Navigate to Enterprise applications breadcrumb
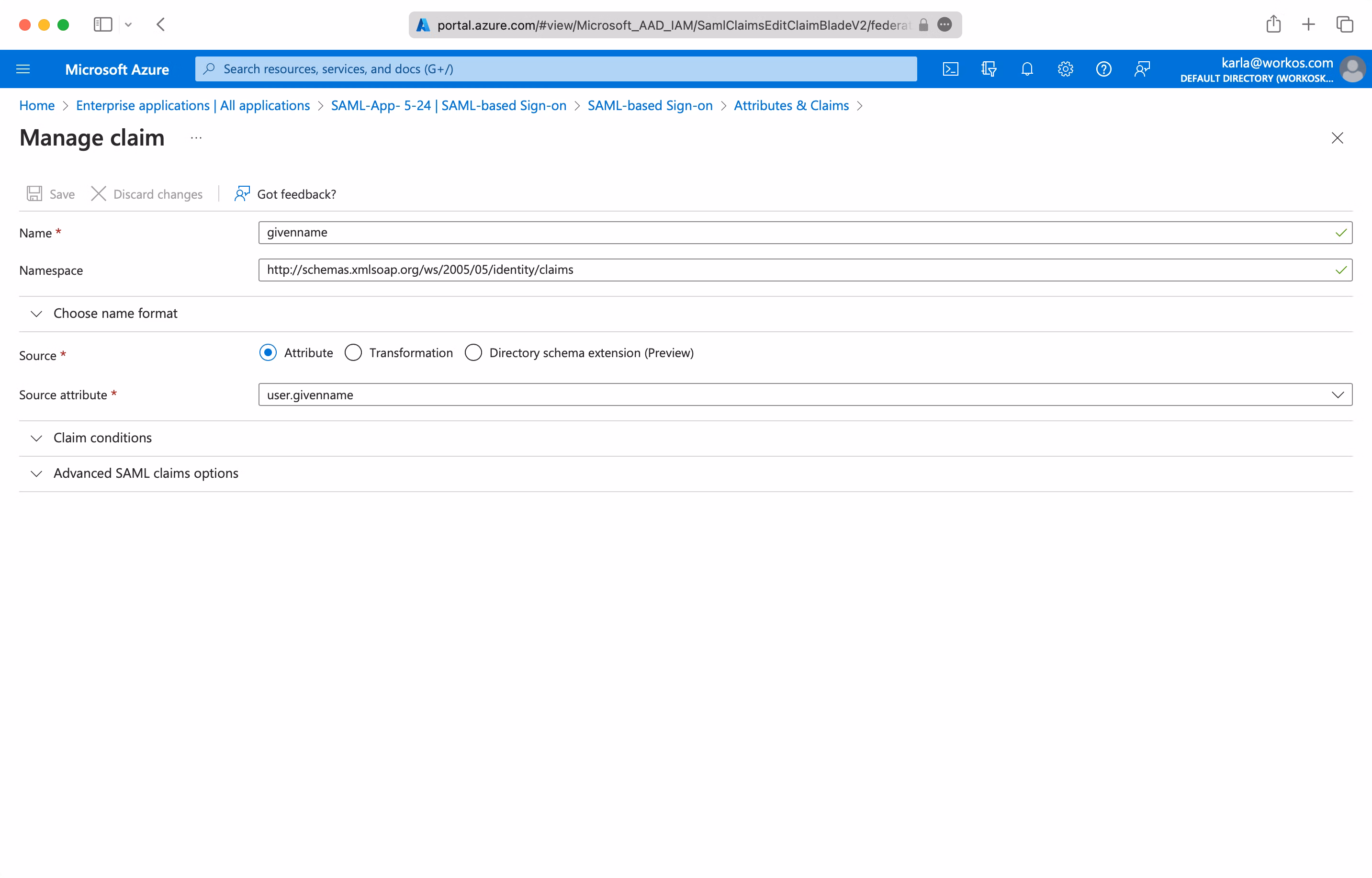The image size is (1372, 878). pyautogui.click(x=192, y=105)
